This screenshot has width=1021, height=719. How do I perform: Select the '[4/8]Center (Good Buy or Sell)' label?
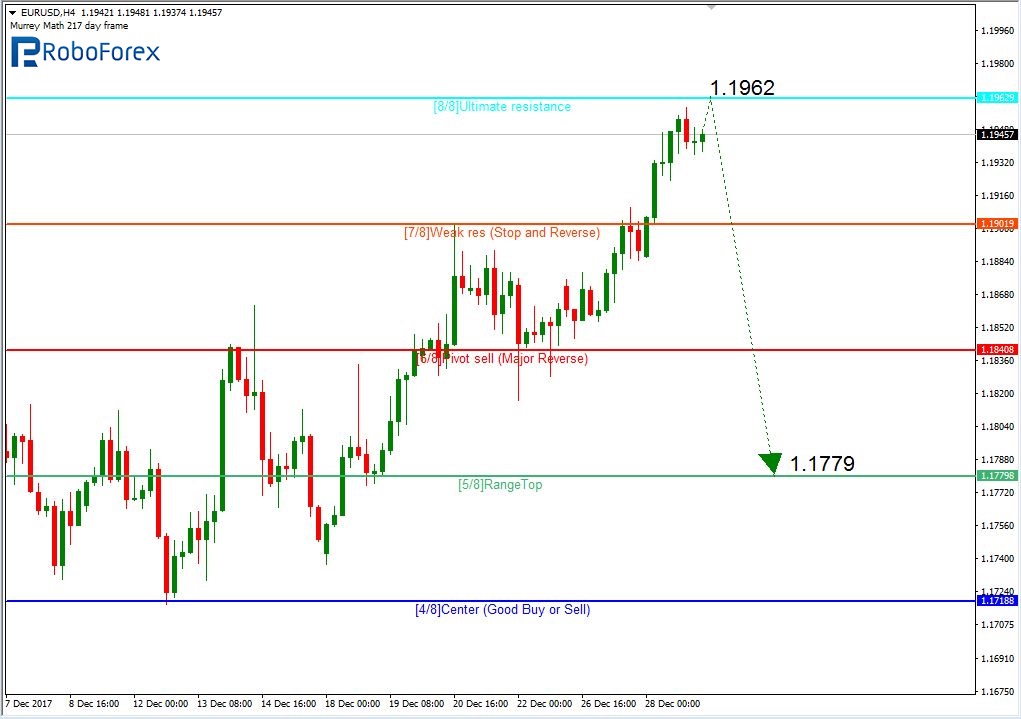(x=503, y=610)
